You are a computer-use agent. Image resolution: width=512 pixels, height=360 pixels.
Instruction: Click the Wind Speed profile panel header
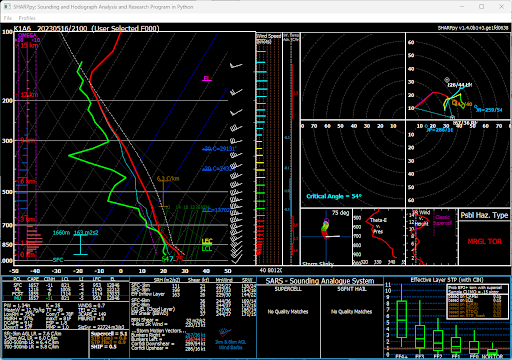point(269,38)
